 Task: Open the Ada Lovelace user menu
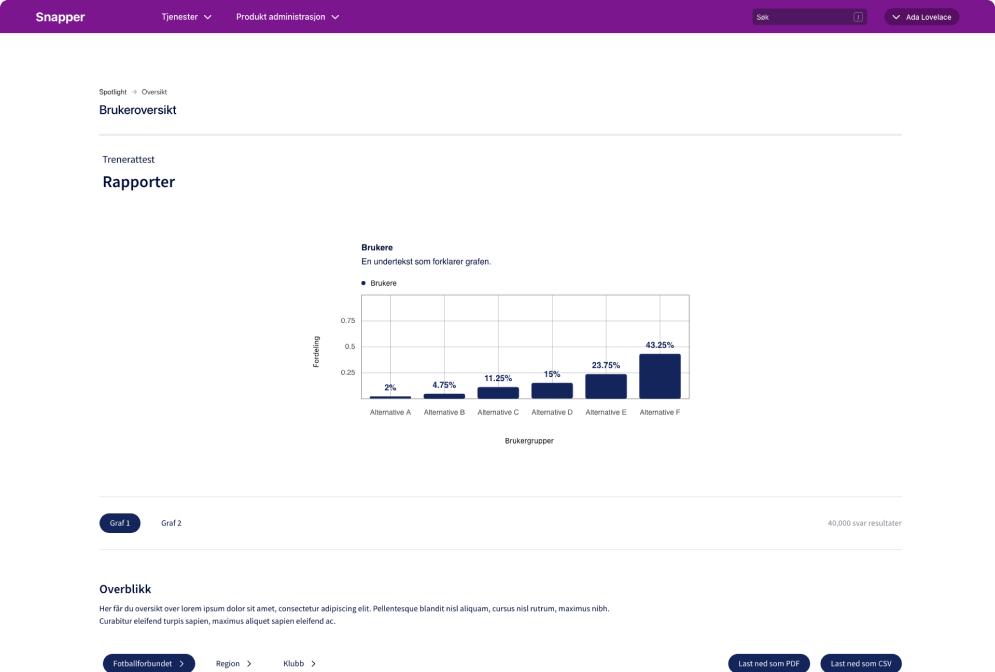pos(921,17)
